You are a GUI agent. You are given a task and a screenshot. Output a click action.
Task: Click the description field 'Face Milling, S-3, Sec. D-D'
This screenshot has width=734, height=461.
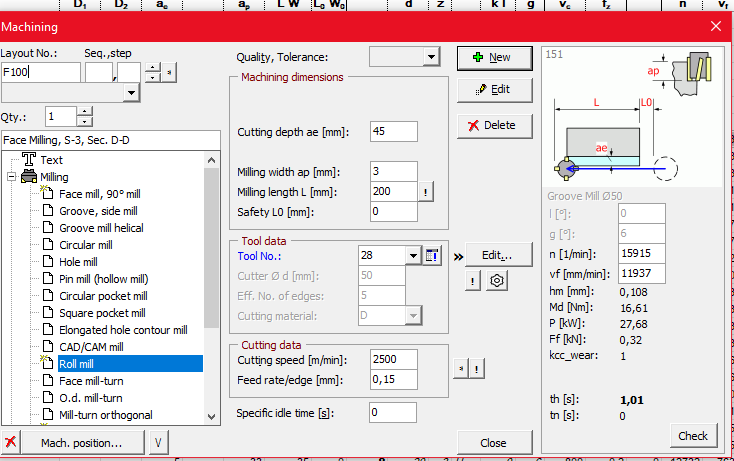pyautogui.click(x=111, y=140)
